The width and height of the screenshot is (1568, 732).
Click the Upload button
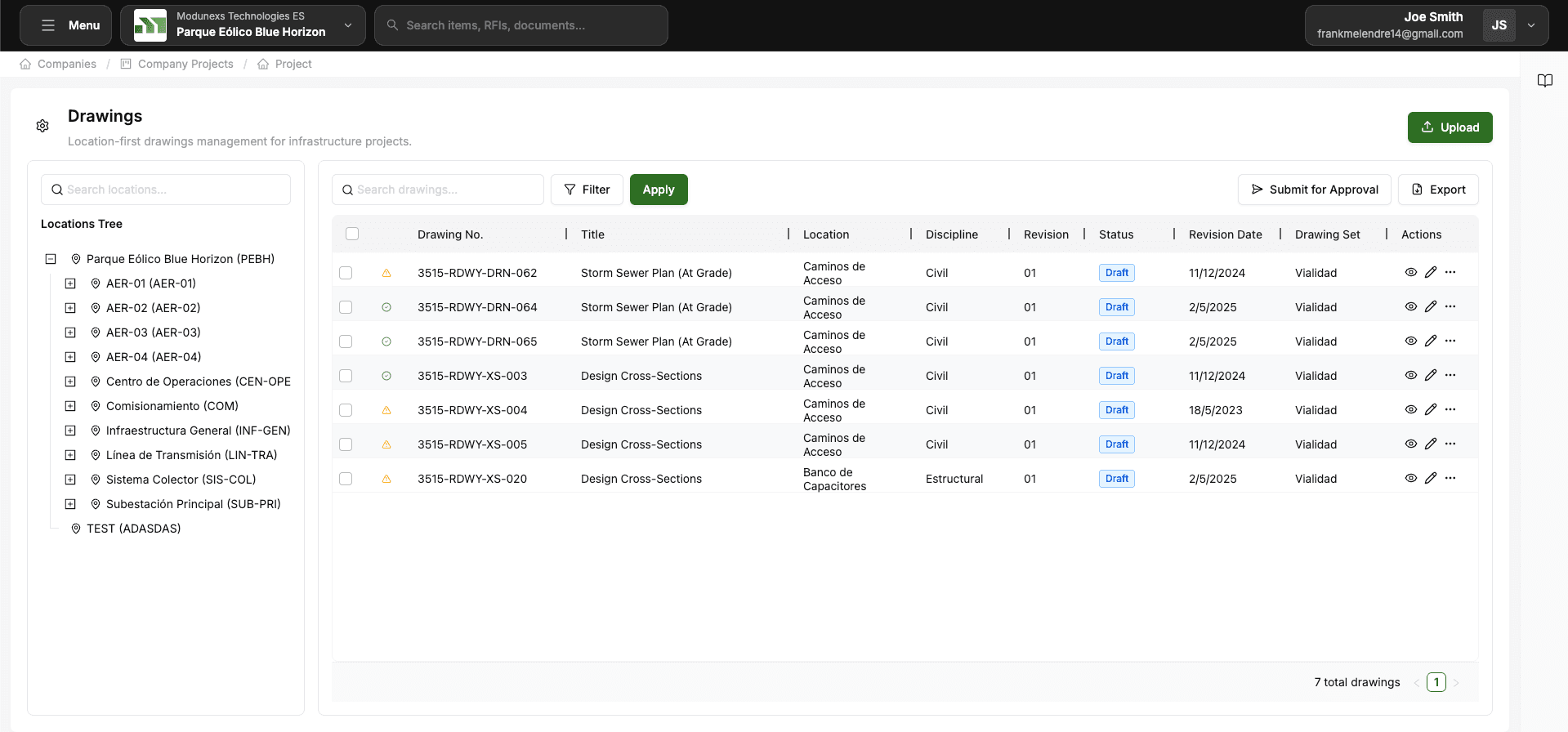pos(1450,127)
